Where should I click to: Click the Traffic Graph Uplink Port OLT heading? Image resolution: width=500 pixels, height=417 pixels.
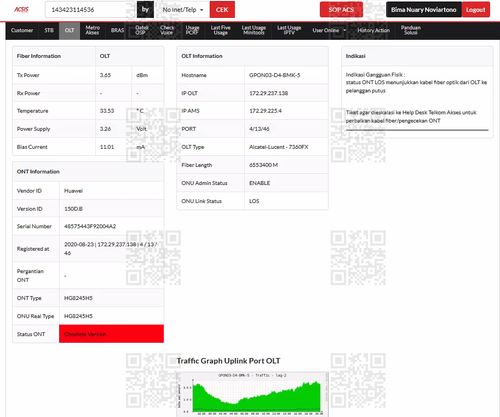coord(228,361)
